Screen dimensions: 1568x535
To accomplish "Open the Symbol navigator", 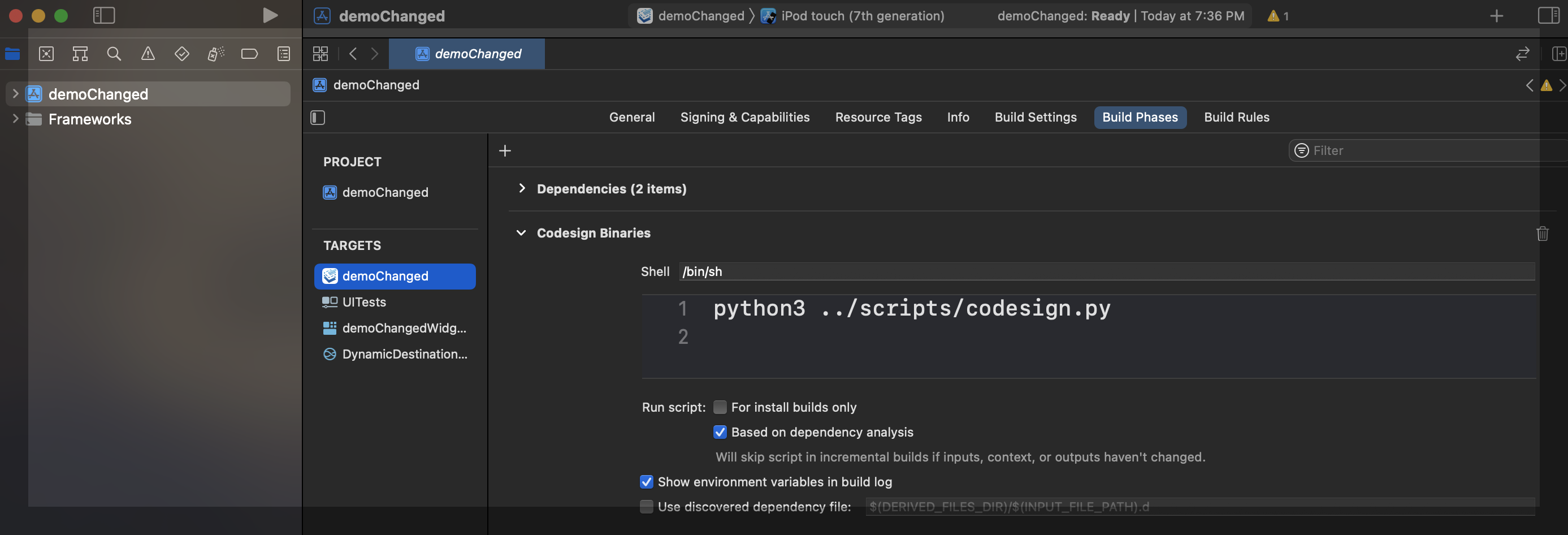I will pyautogui.click(x=80, y=54).
